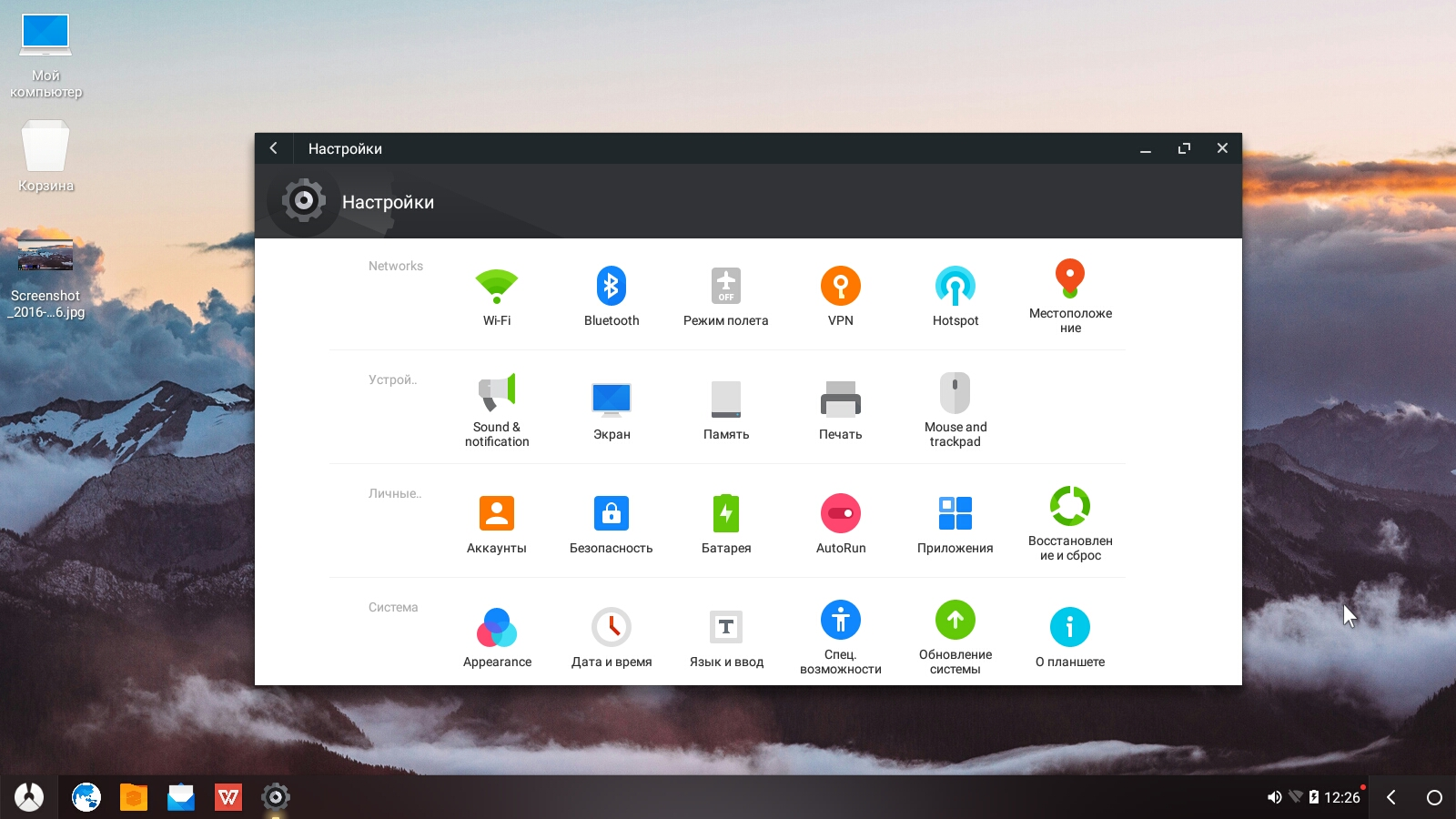Click the Wi-Fi status icon in the tray
Image resolution: width=1456 pixels, height=819 pixels.
coord(1296,797)
